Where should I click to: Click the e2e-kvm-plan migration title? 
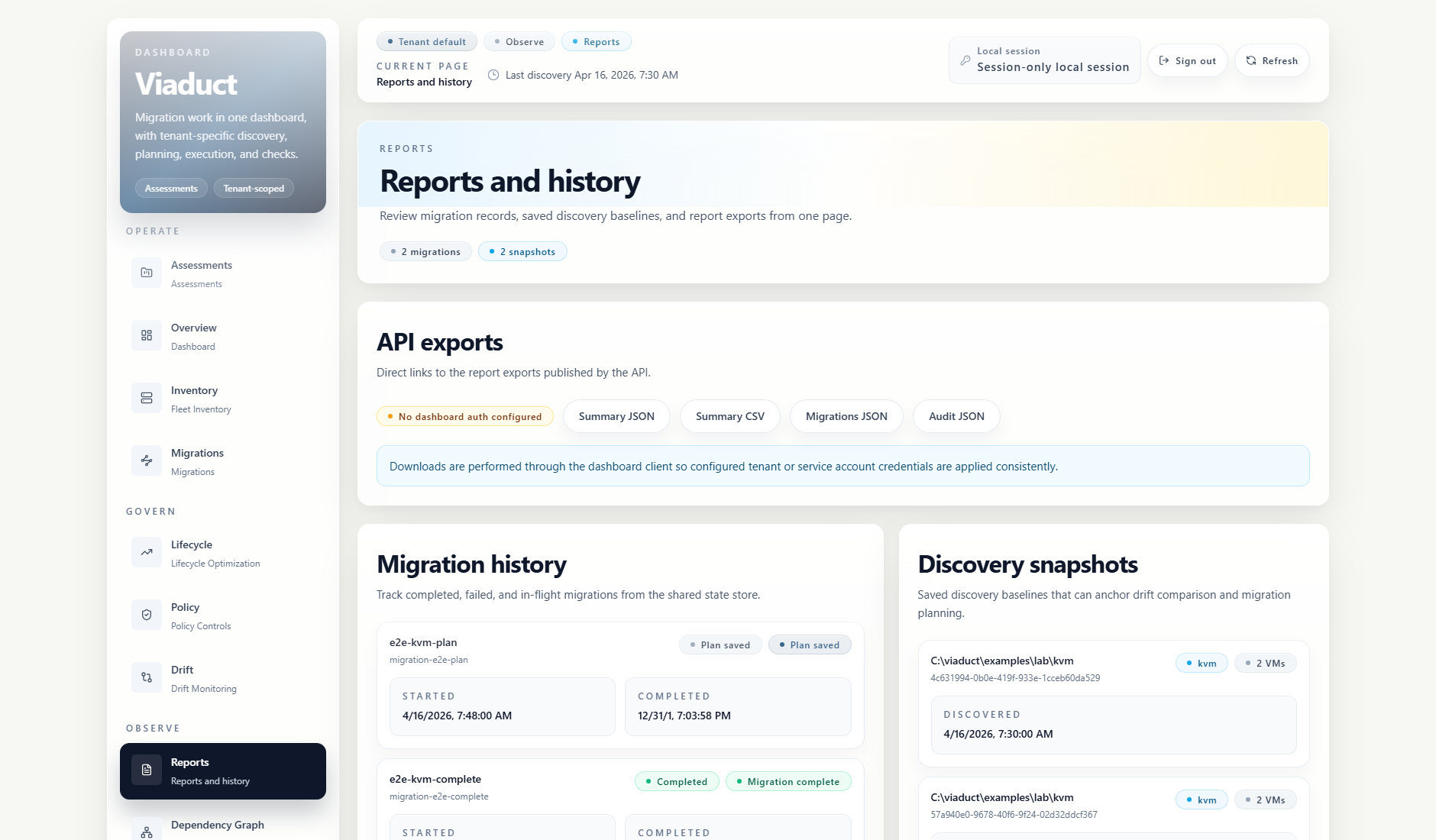coord(423,642)
